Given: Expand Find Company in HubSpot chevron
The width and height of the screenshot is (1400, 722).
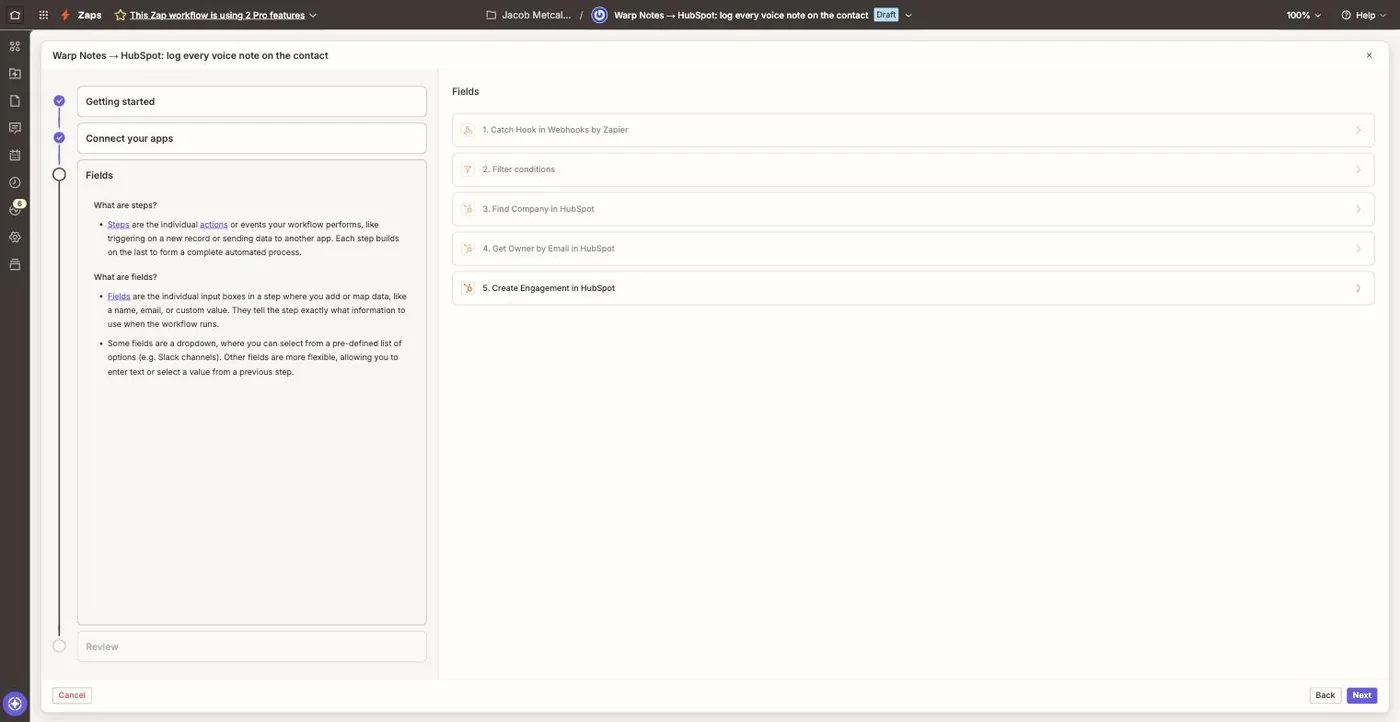Looking at the screenshot, I should 1358,209.
